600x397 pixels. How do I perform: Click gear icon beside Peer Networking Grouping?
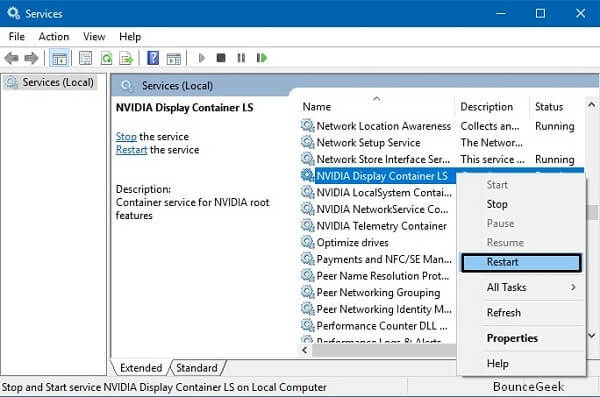[307, 292]
